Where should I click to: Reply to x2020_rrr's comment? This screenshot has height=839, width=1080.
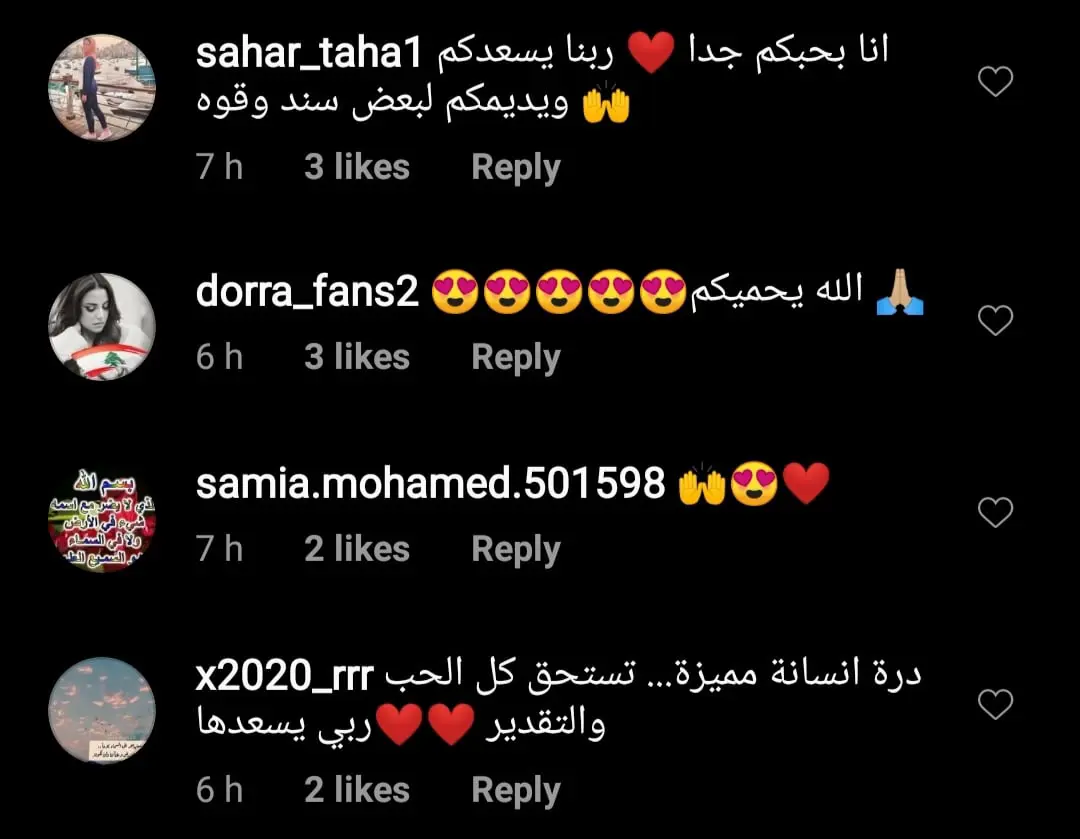(x=516, y=790)
